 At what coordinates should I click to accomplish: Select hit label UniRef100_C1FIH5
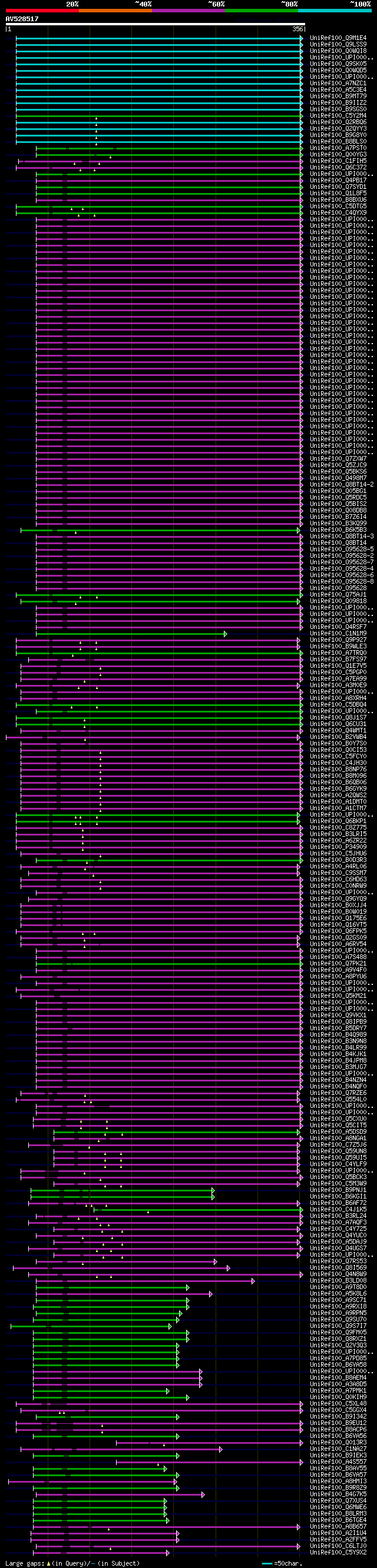[x=338, y=161]
